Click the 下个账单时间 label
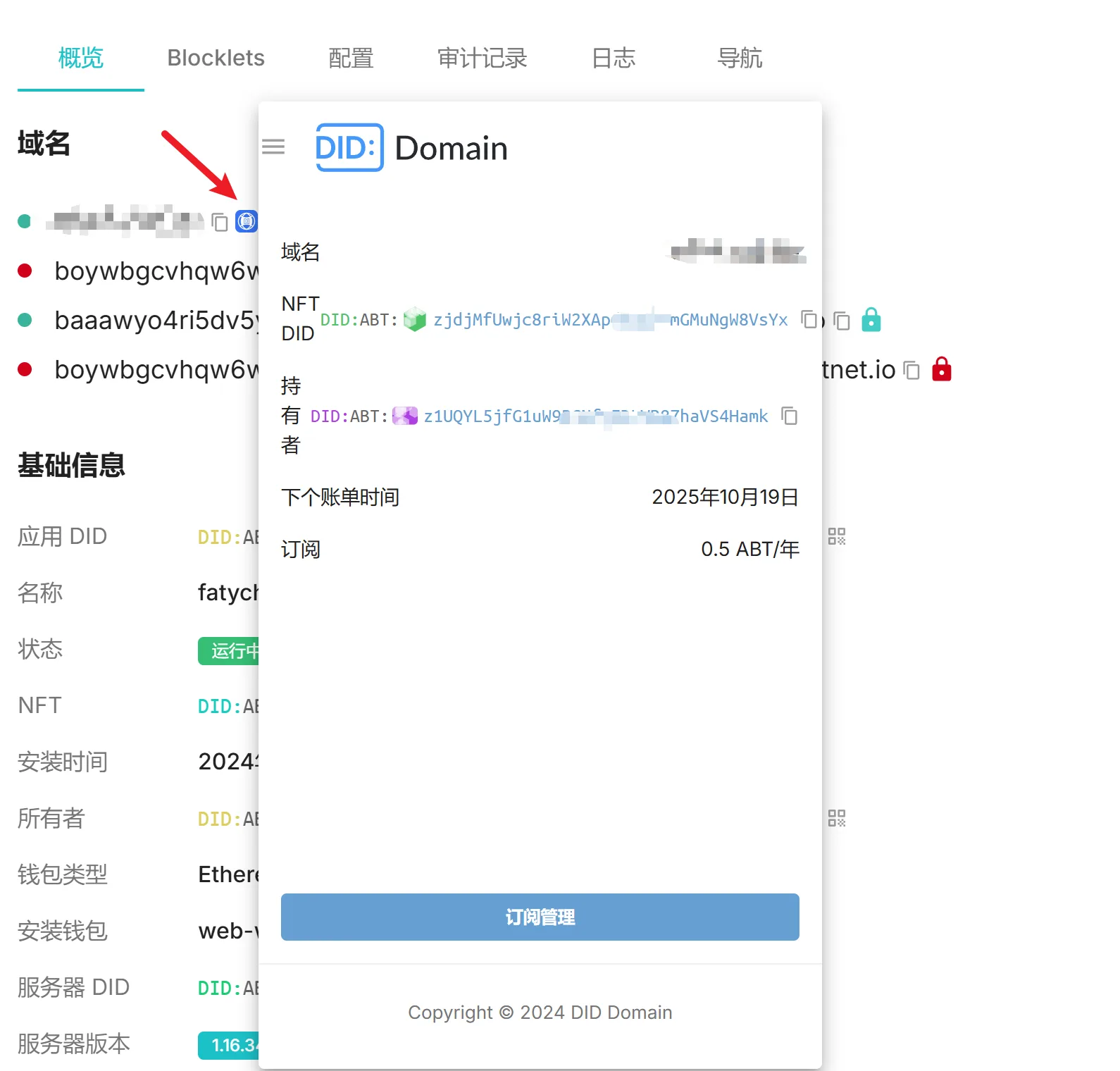The width and height of the screenshot is (1120, 1071). pos(340,497)
